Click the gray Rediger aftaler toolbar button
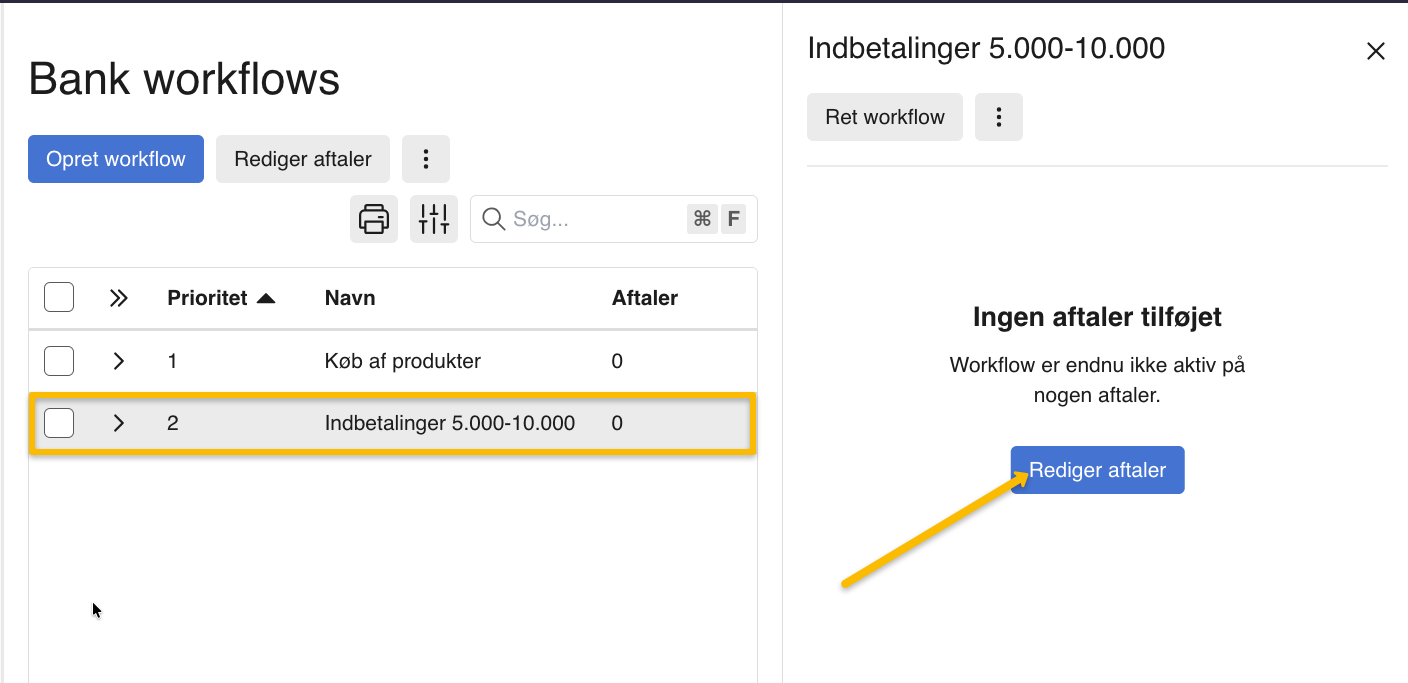 (x=303, y=159)
